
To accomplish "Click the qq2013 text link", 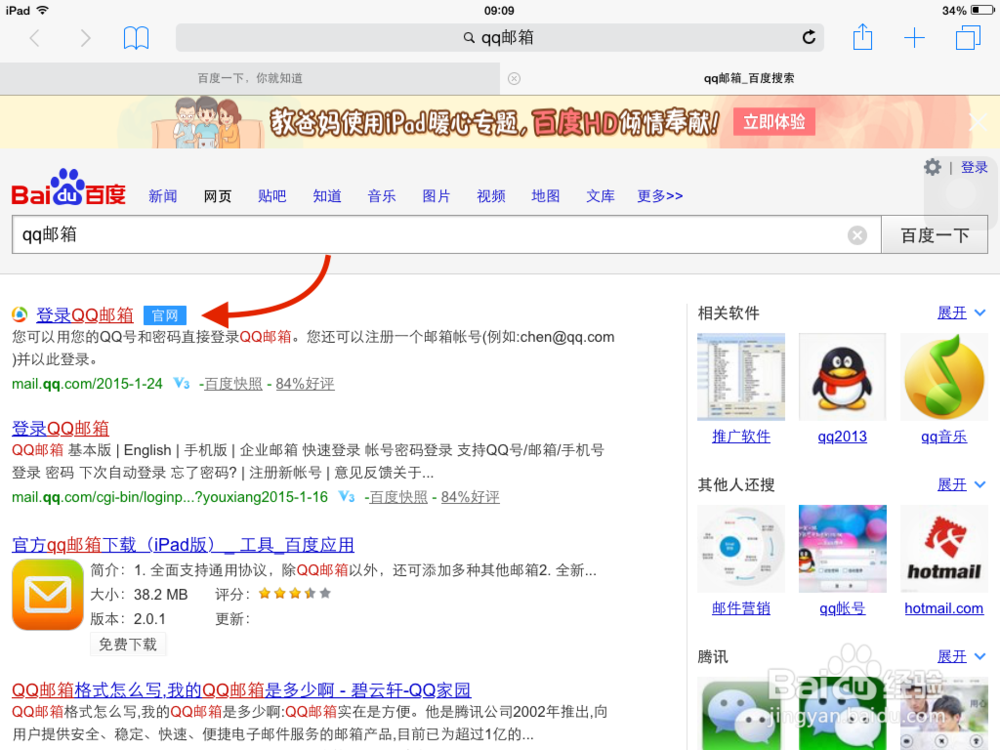I will 842,437.
